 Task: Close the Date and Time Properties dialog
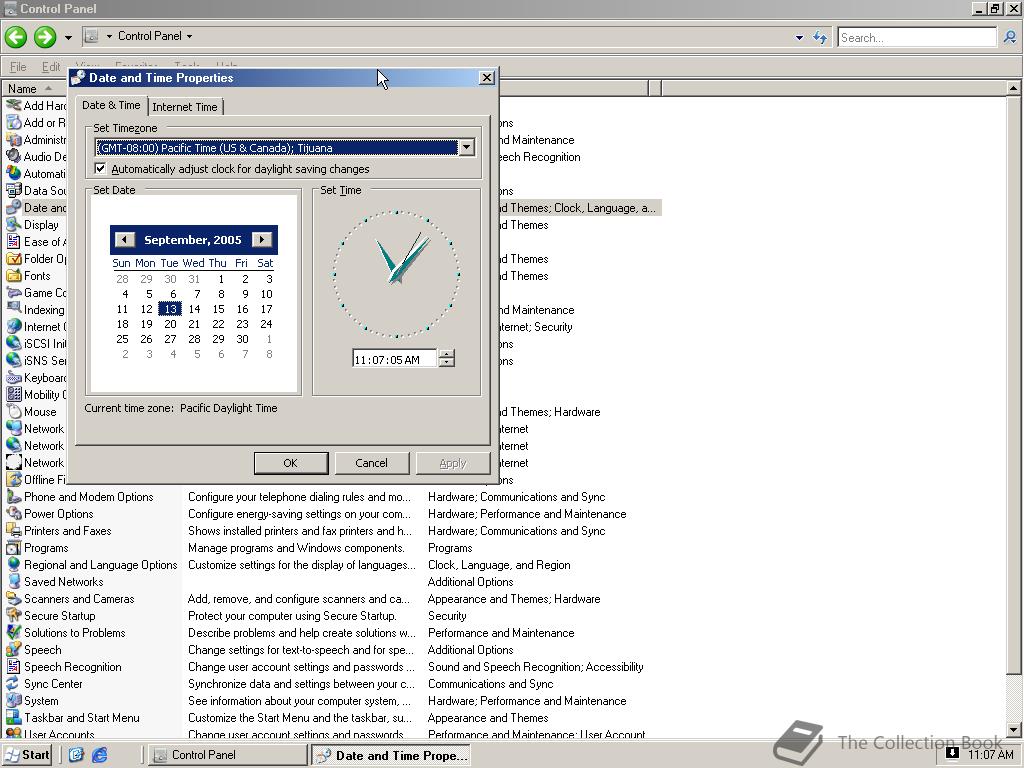(487, 78)
